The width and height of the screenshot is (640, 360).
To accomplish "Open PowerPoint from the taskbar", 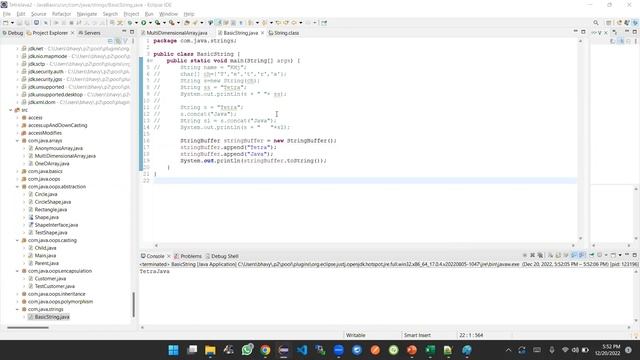I will pos(412,350).
